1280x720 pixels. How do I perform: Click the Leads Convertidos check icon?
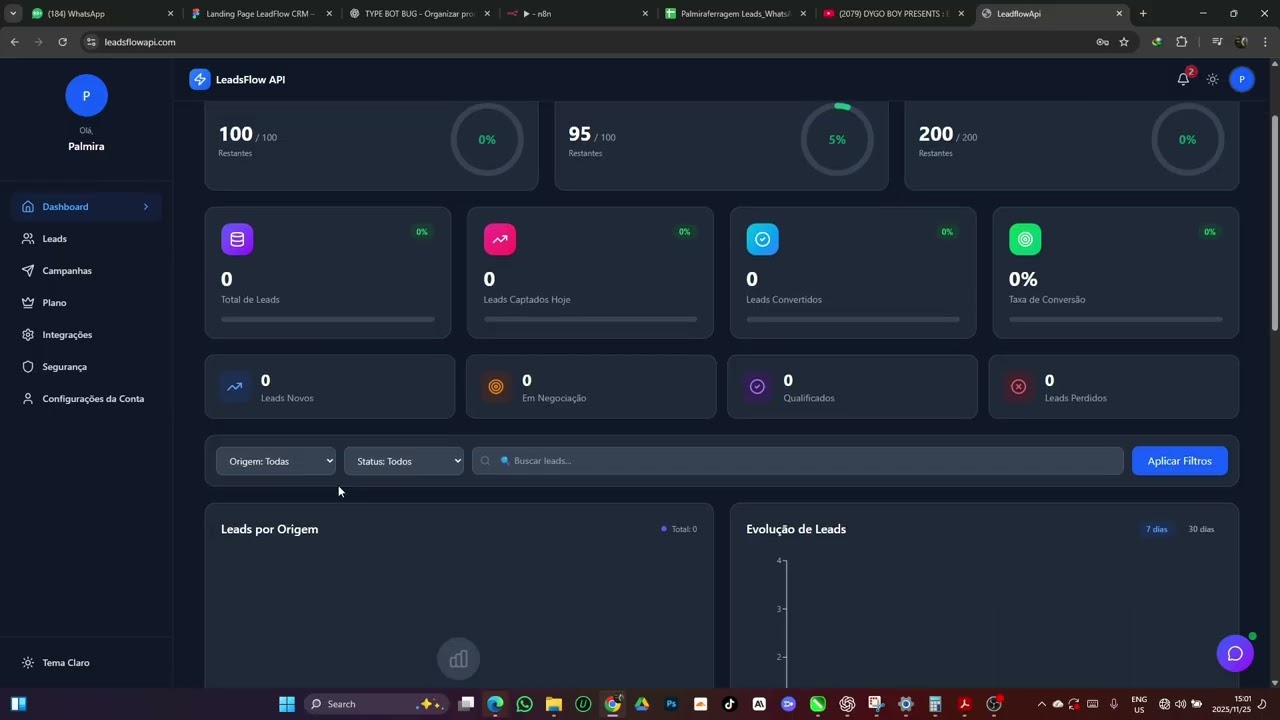coord(762,239)
